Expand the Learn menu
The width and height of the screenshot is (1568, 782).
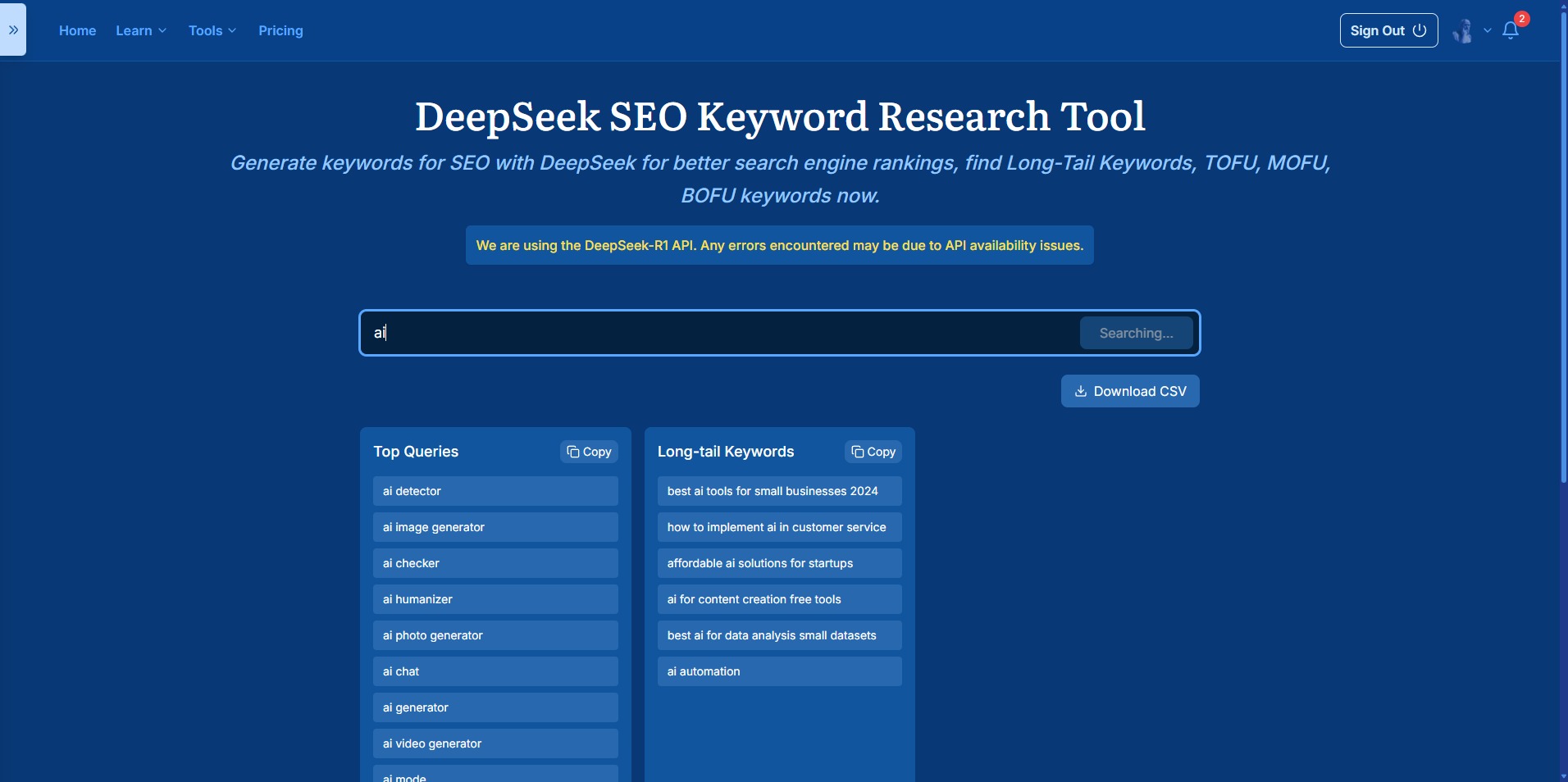point(141,30)
